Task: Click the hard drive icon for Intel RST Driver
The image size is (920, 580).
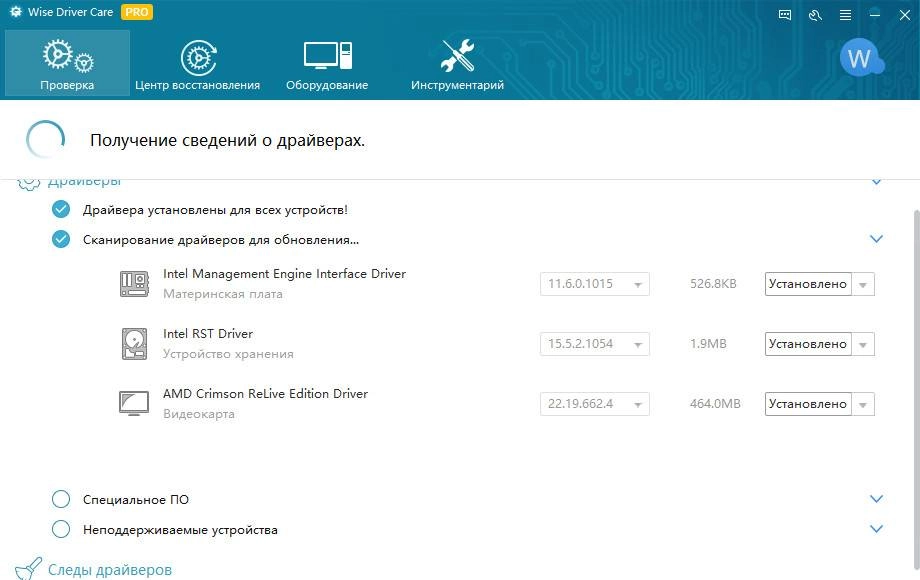Action: [x=134, y=344]
